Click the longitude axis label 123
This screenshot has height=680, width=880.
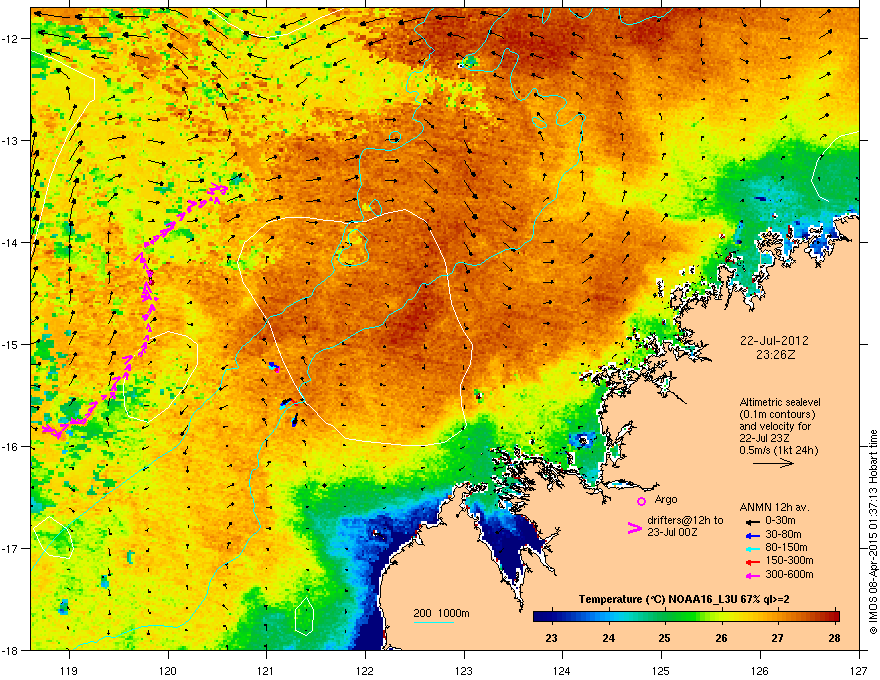click(x=464, y=670)
